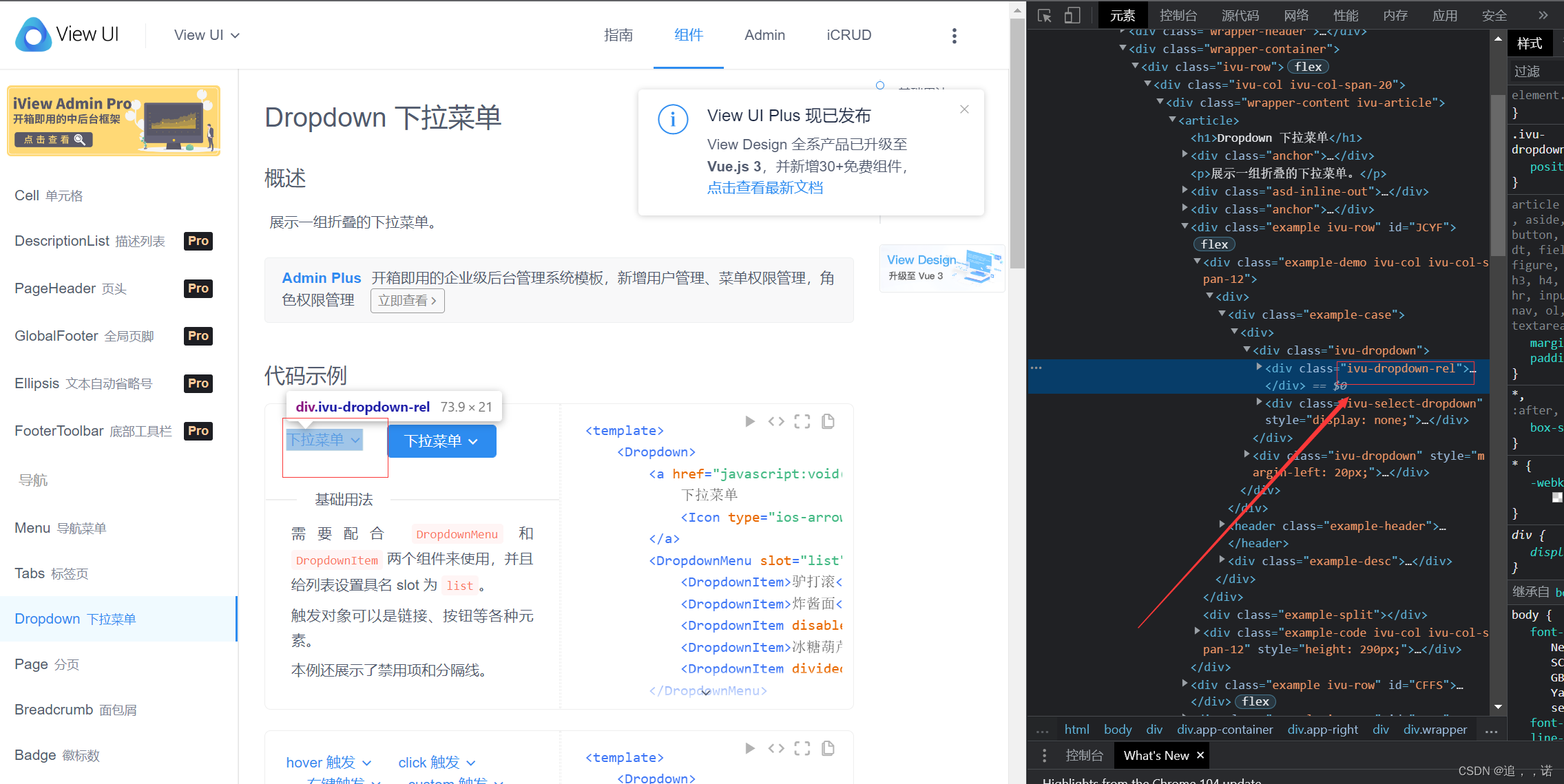The height and width of the screenshot is (784, 1564).
Task: Open the three-dot more menu in header
Action: point(954,36)
